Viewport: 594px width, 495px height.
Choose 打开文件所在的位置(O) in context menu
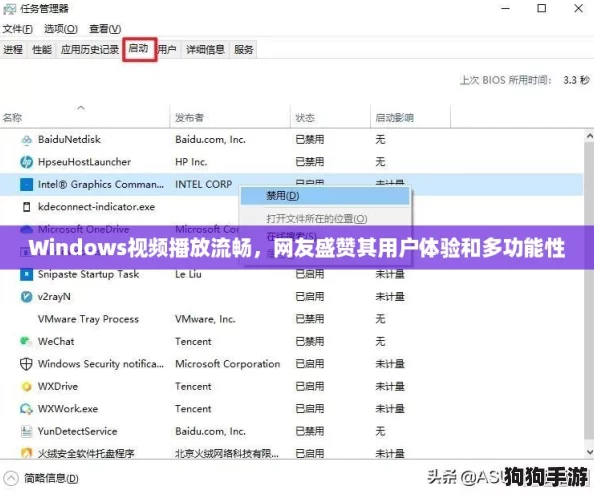[317, 219]
